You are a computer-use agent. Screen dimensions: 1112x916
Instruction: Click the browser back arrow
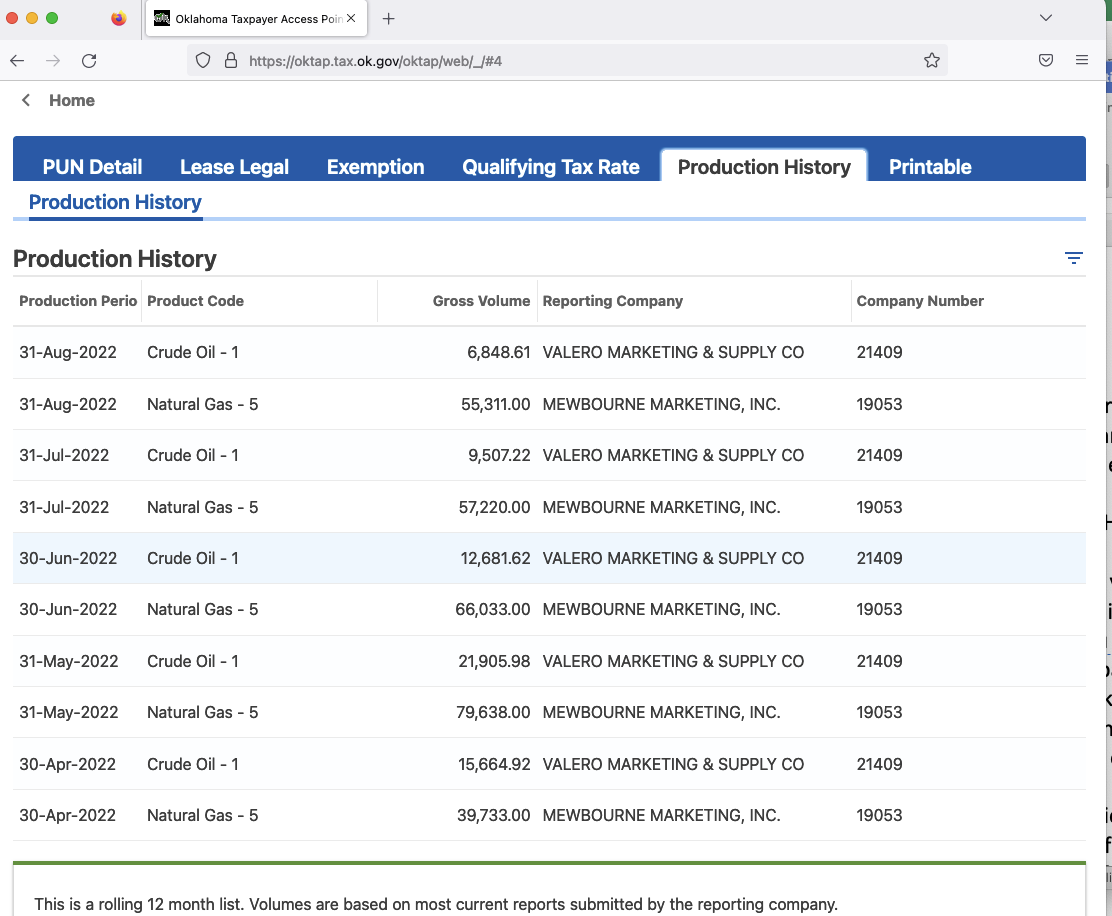click(17, 61)
